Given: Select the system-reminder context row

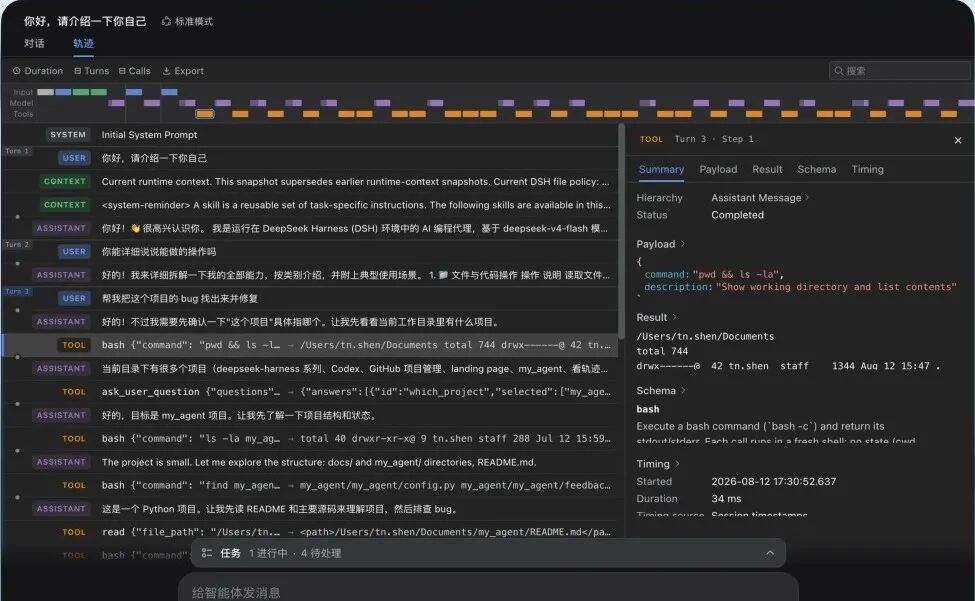Looking at the screenshot, I should pyautogui.click(x=311, y=204).
